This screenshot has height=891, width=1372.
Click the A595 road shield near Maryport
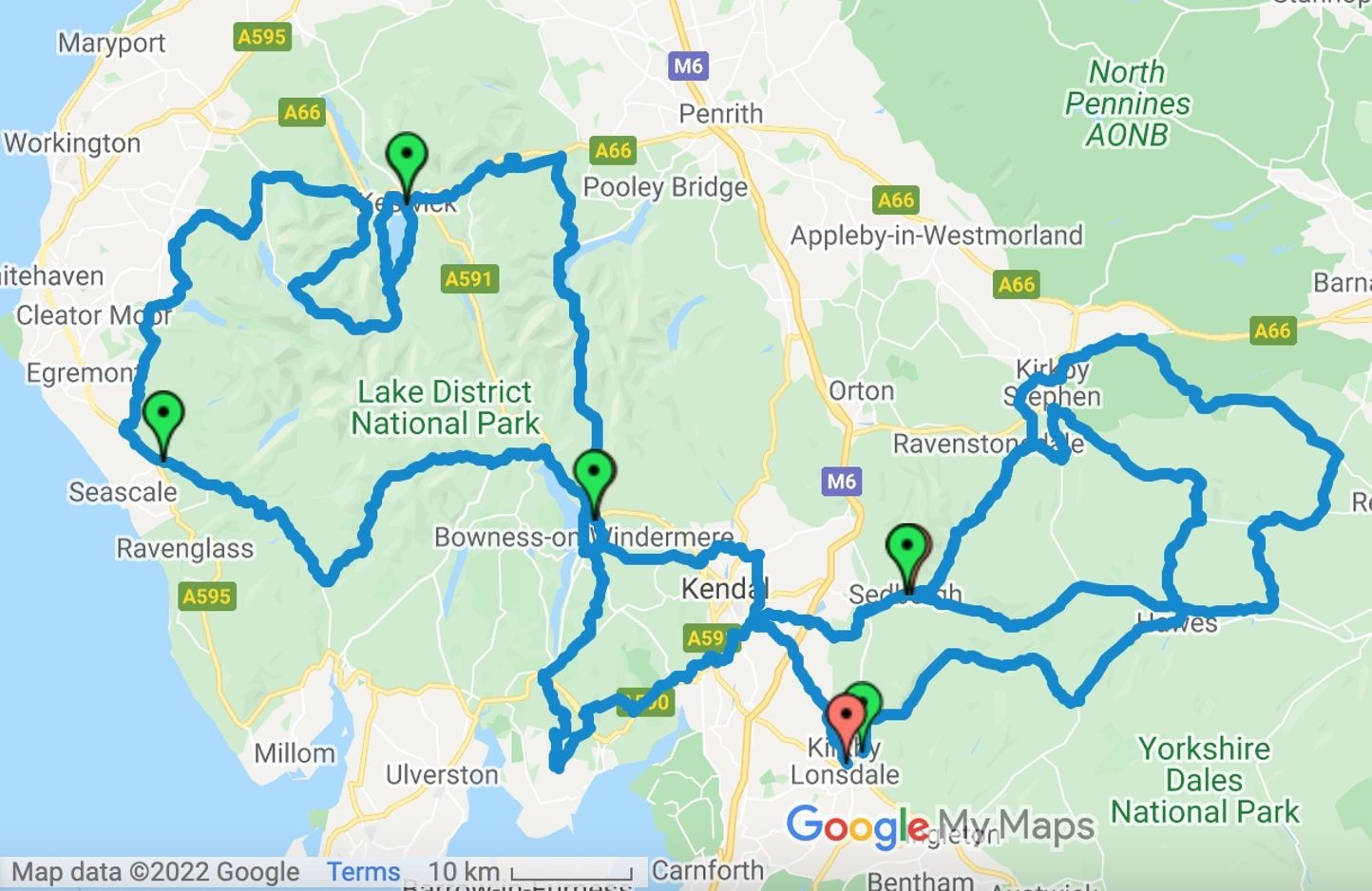[262, 37]
